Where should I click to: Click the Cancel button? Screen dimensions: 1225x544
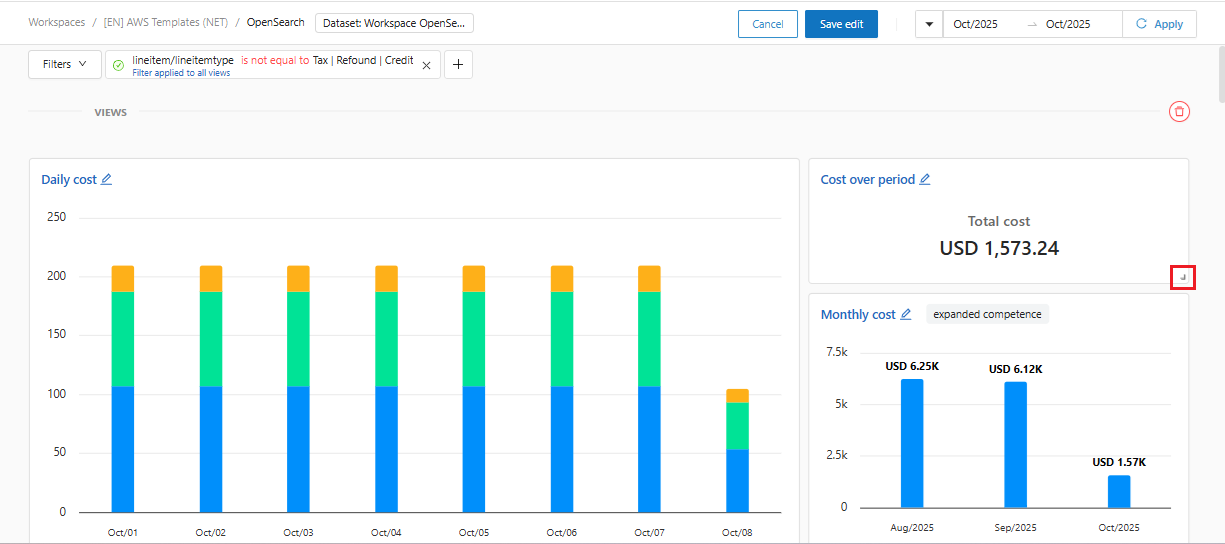(767, 24)
